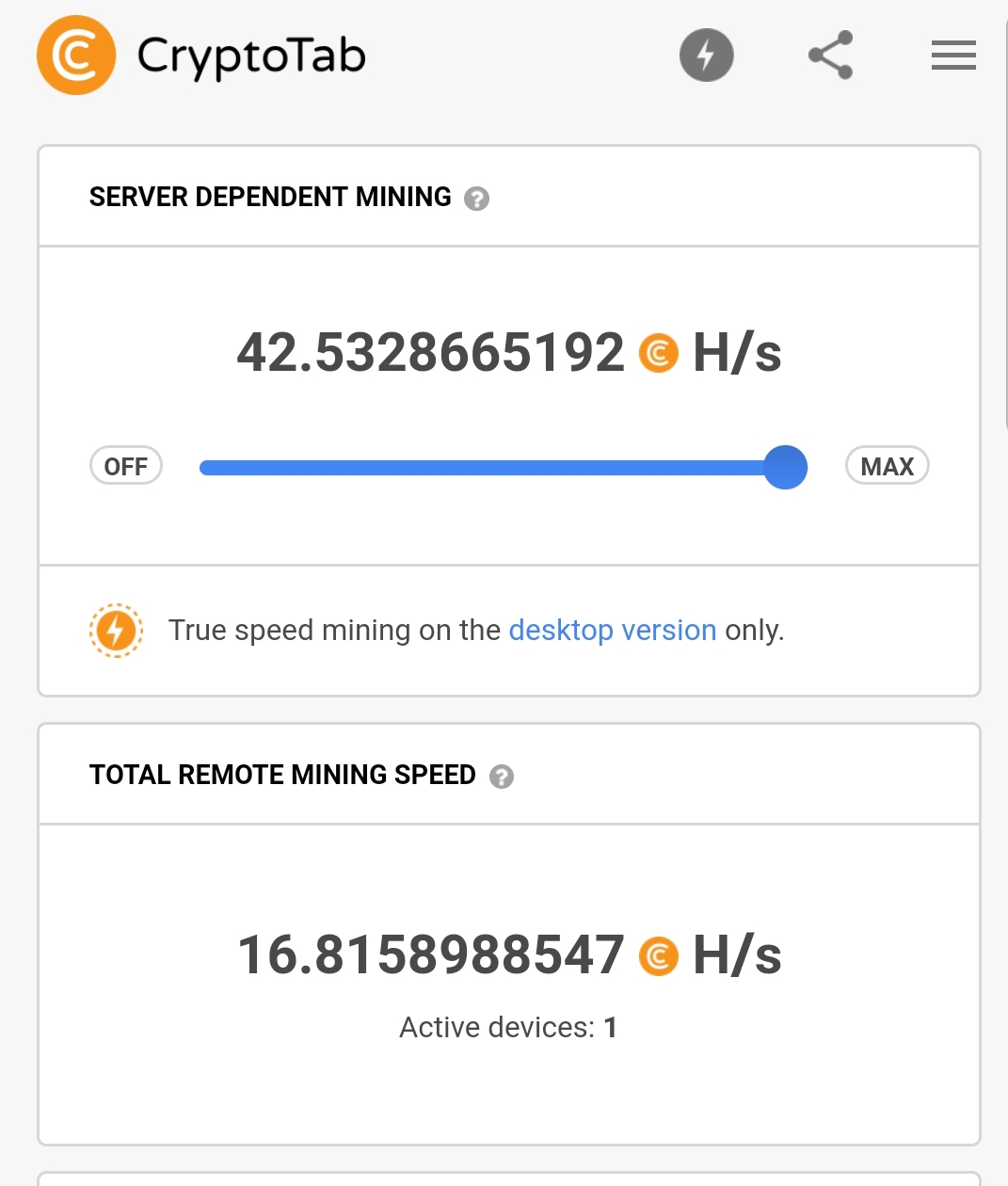1008x1186 pixels.
Task: Click the coin icon next to 42.5328665192
Action: coord(659,354)
